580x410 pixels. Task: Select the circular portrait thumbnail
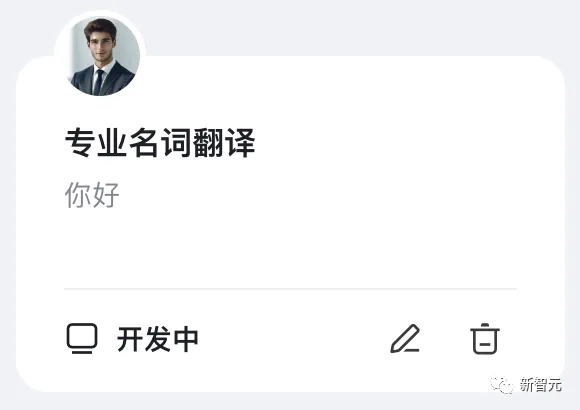(x=102, y=56)
